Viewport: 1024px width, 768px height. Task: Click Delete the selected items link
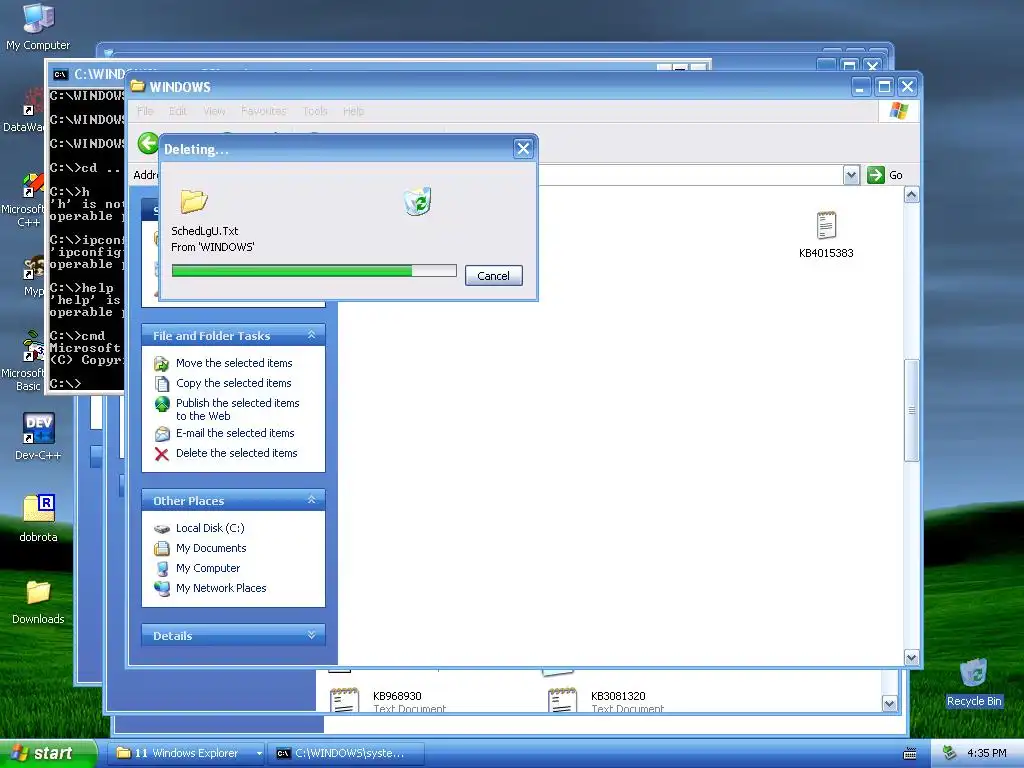236,453
